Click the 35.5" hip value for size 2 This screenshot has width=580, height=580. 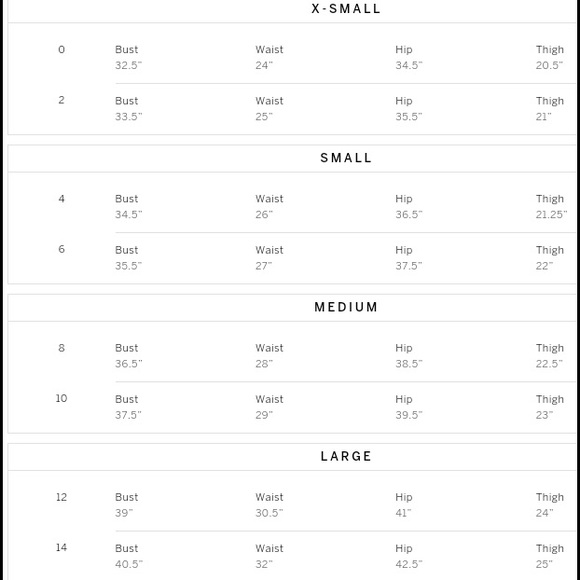(x=409, y=117)
